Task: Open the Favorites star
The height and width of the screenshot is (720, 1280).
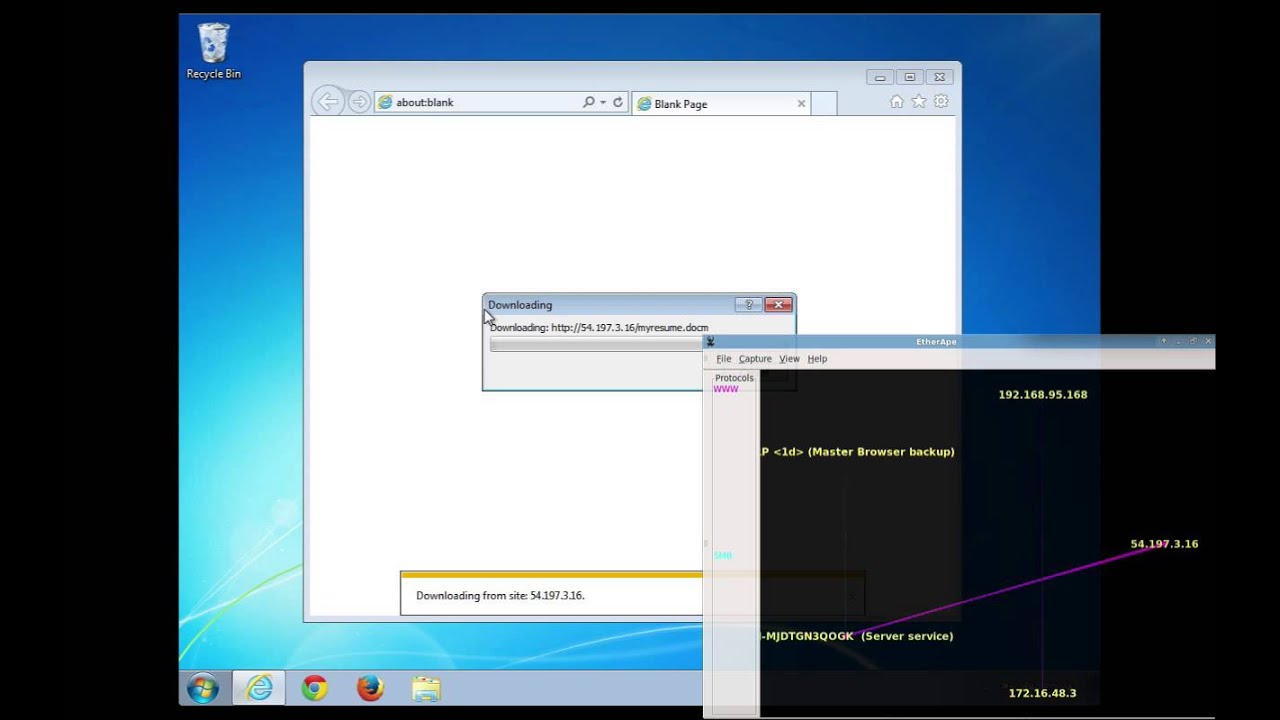Action: click(918, 101)
